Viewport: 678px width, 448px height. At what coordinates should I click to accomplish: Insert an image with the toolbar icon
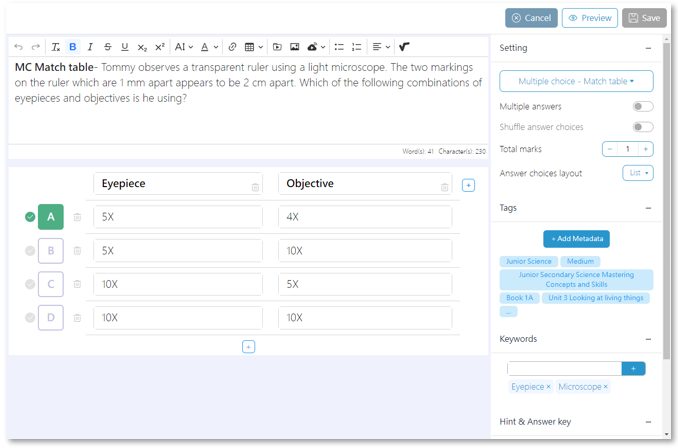point(294,47)
